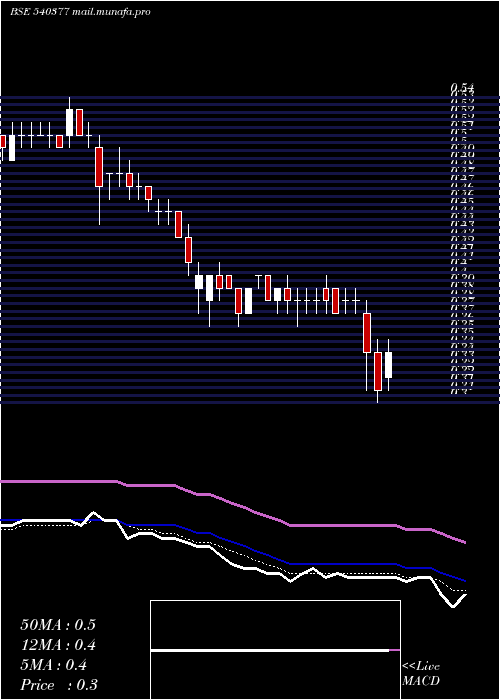The width and height of the screenshot is (500, 700).
Task: Click the "50MA : 0.5" reading
Action: coord(58,625)
